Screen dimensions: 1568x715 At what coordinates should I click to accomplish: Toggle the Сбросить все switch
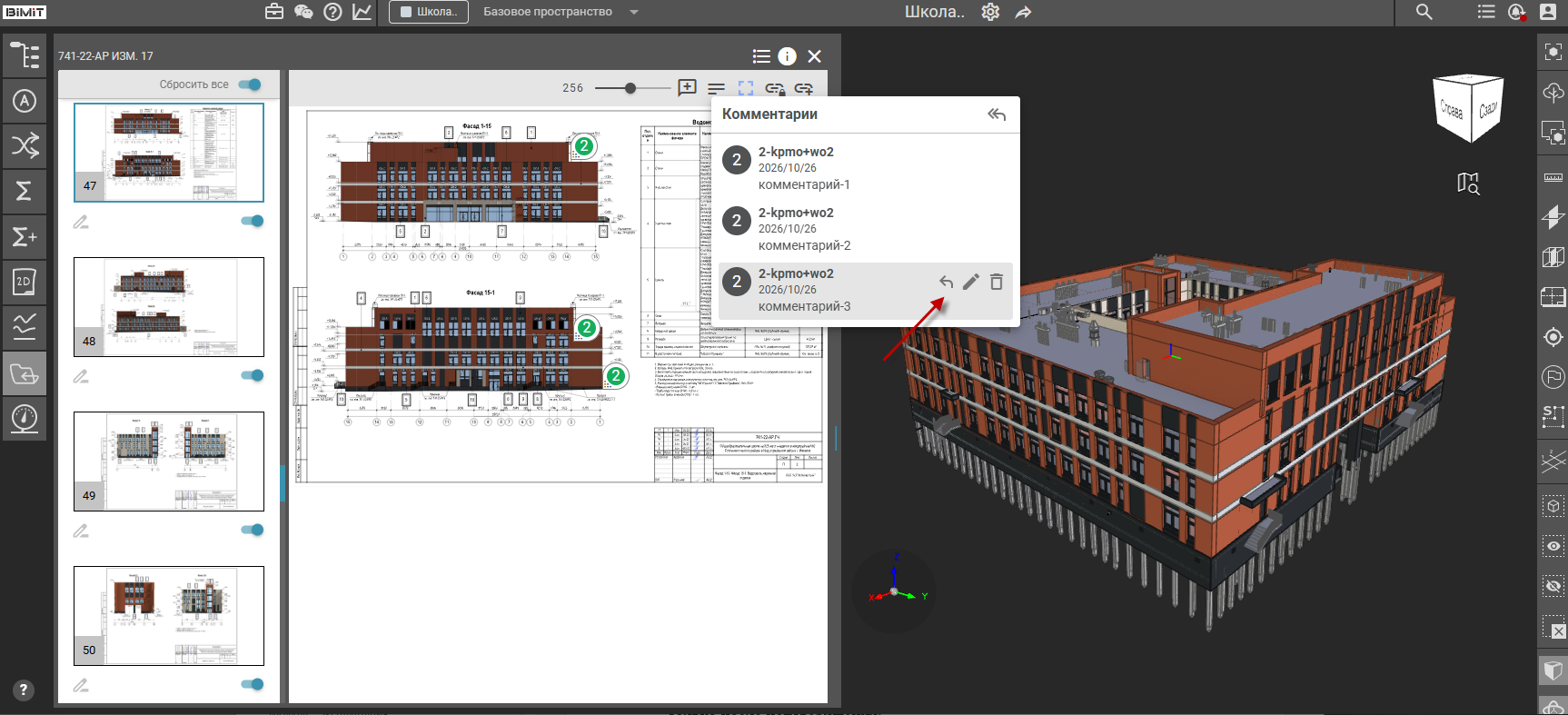(250, 84)
